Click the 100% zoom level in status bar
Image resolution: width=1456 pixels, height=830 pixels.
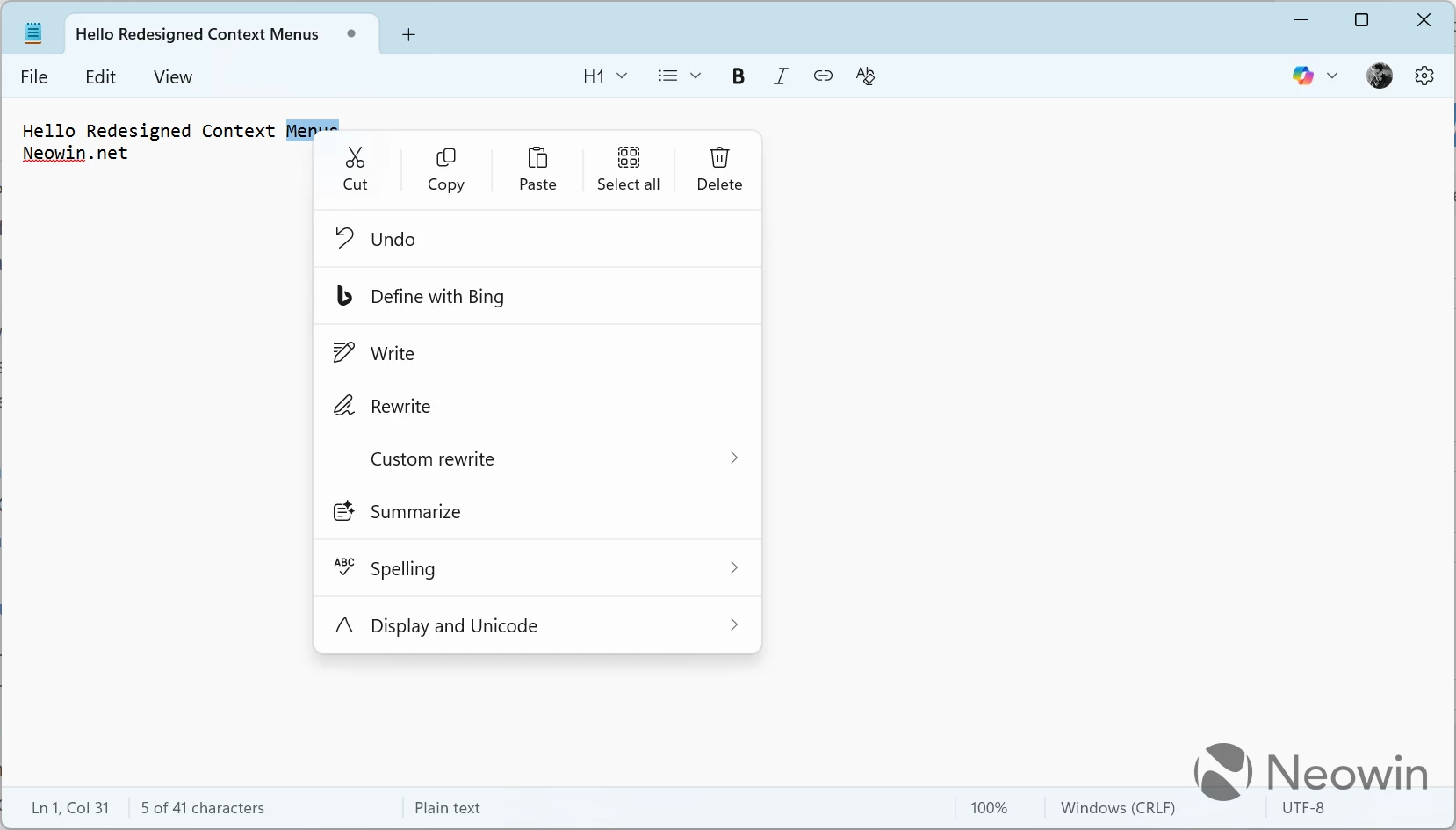pyautogui.click(x=989, y=808)
